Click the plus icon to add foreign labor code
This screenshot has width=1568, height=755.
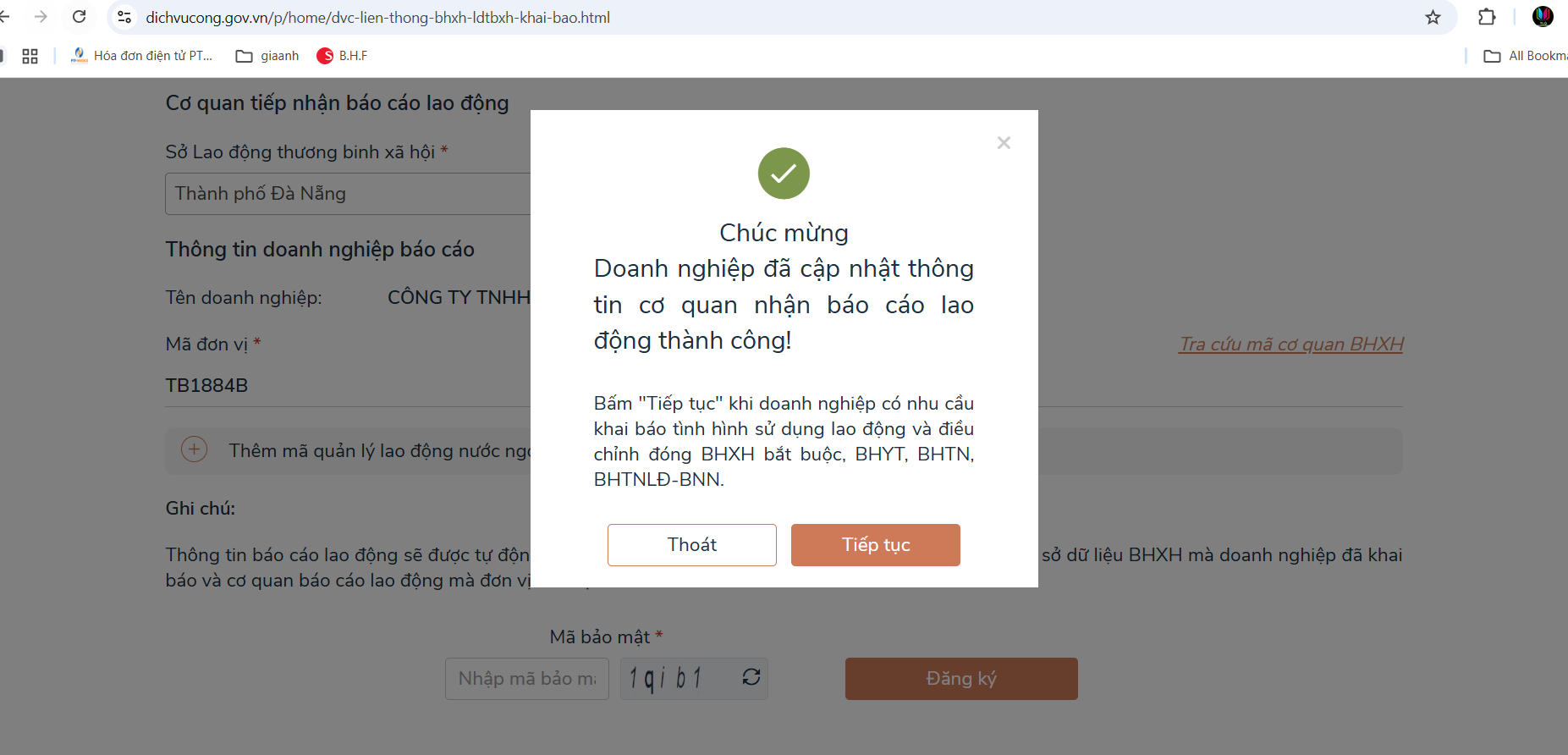tap(195, 450)
